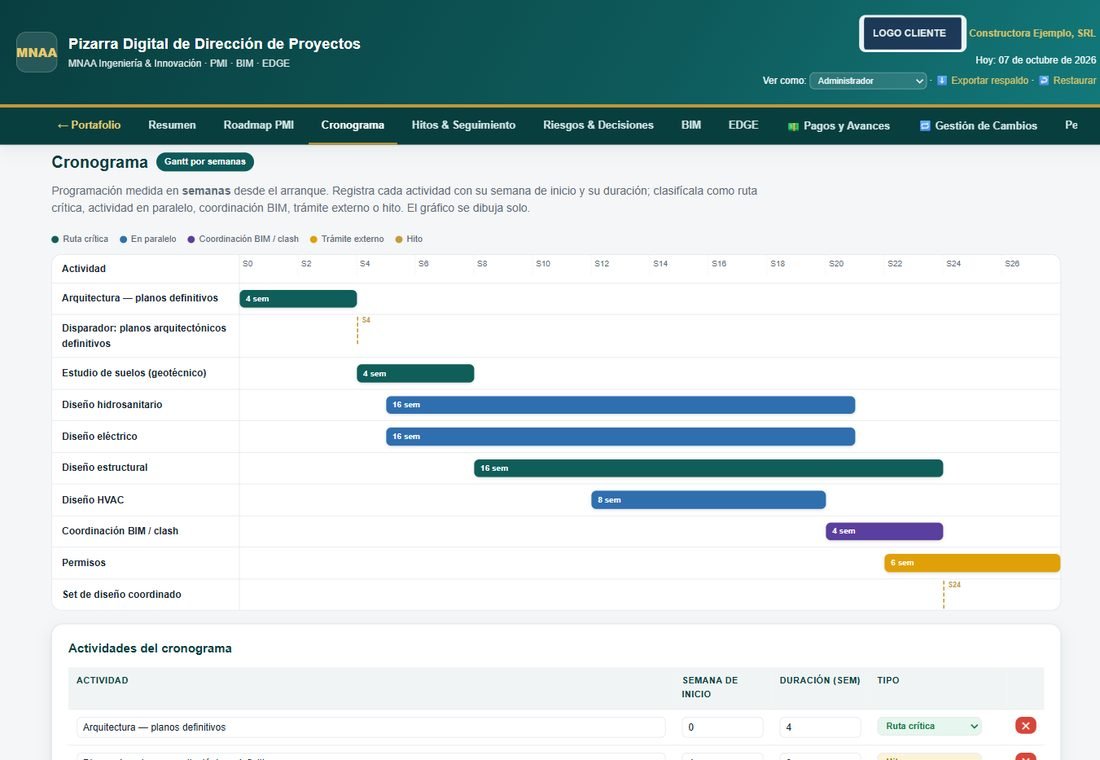Switch to the Roadmap PMI tab

point(258,125)
